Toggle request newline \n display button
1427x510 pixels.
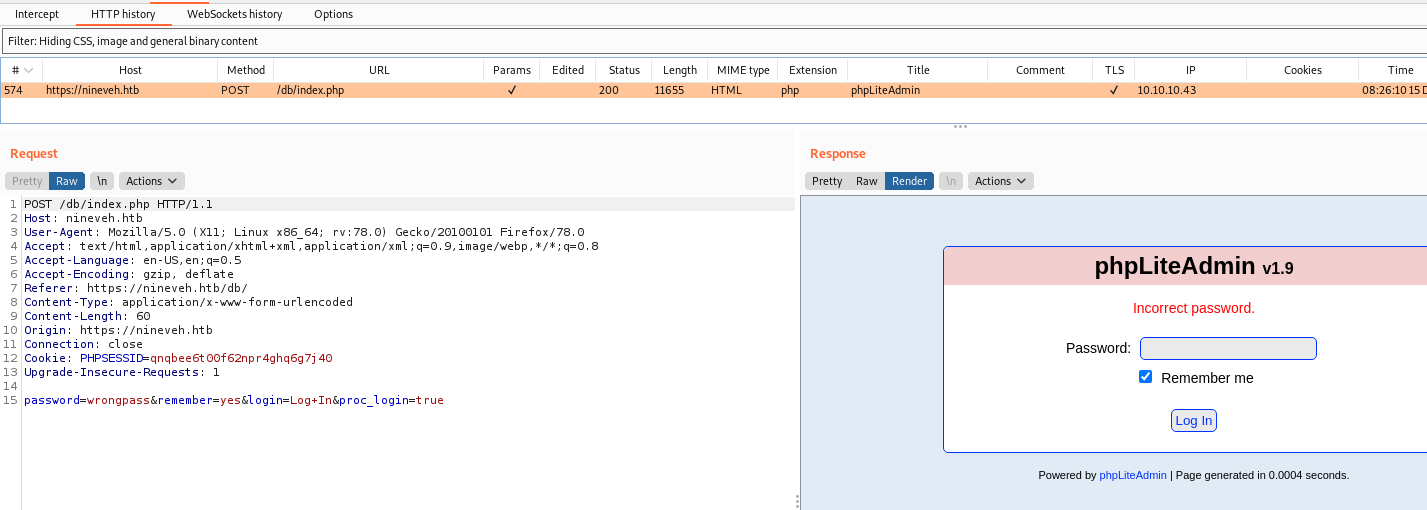click(101, 181)
